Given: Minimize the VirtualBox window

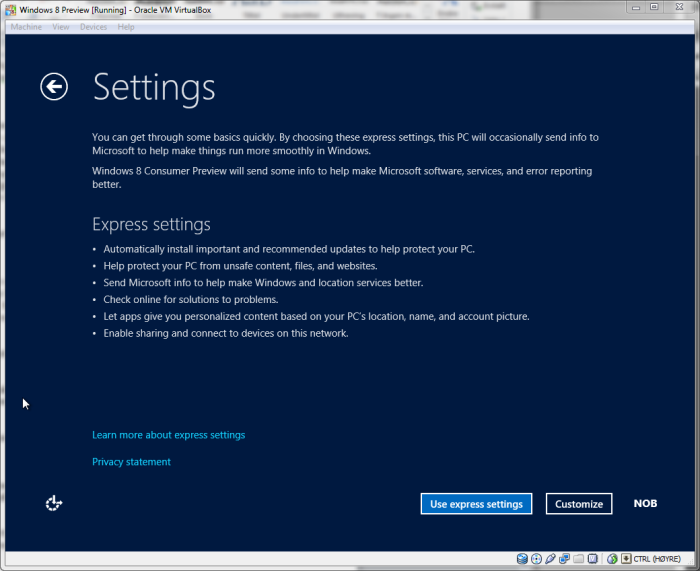Looking at the screenshot, I should tap(636, 7).
